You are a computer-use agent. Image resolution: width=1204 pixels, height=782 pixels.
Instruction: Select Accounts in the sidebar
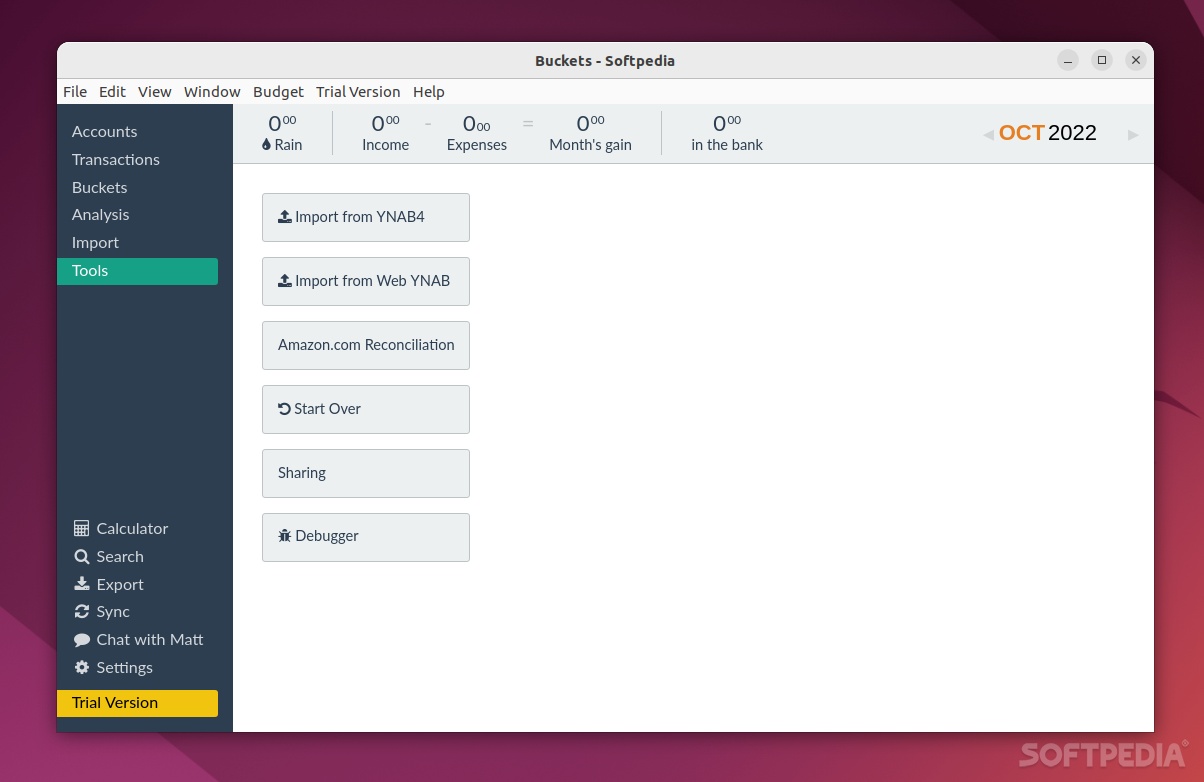pos(104,131)
